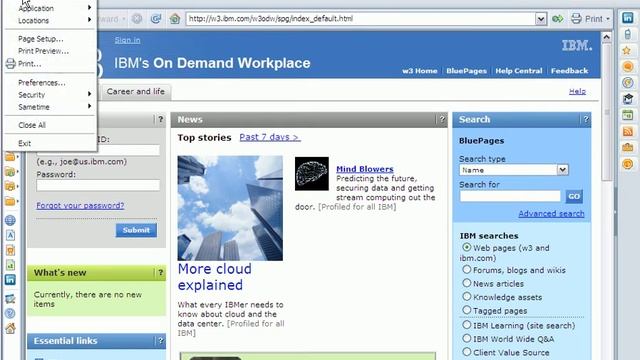This screenshot has width=640, height=360.
Task: Open the graduation cap learning icon
Action: (x=628, y=99)
